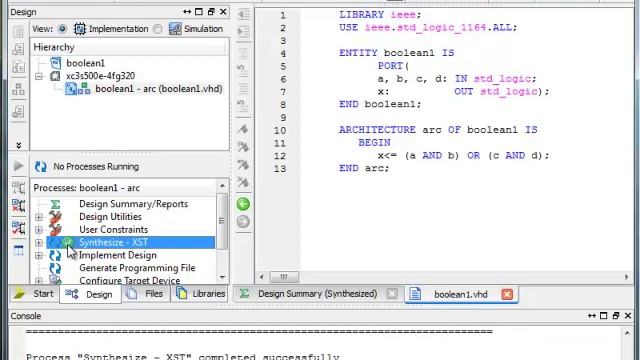Click the project icon beside boolean1 in Hierarchy
This screenshot has width=640, height=360.
[x=56, y=63]
